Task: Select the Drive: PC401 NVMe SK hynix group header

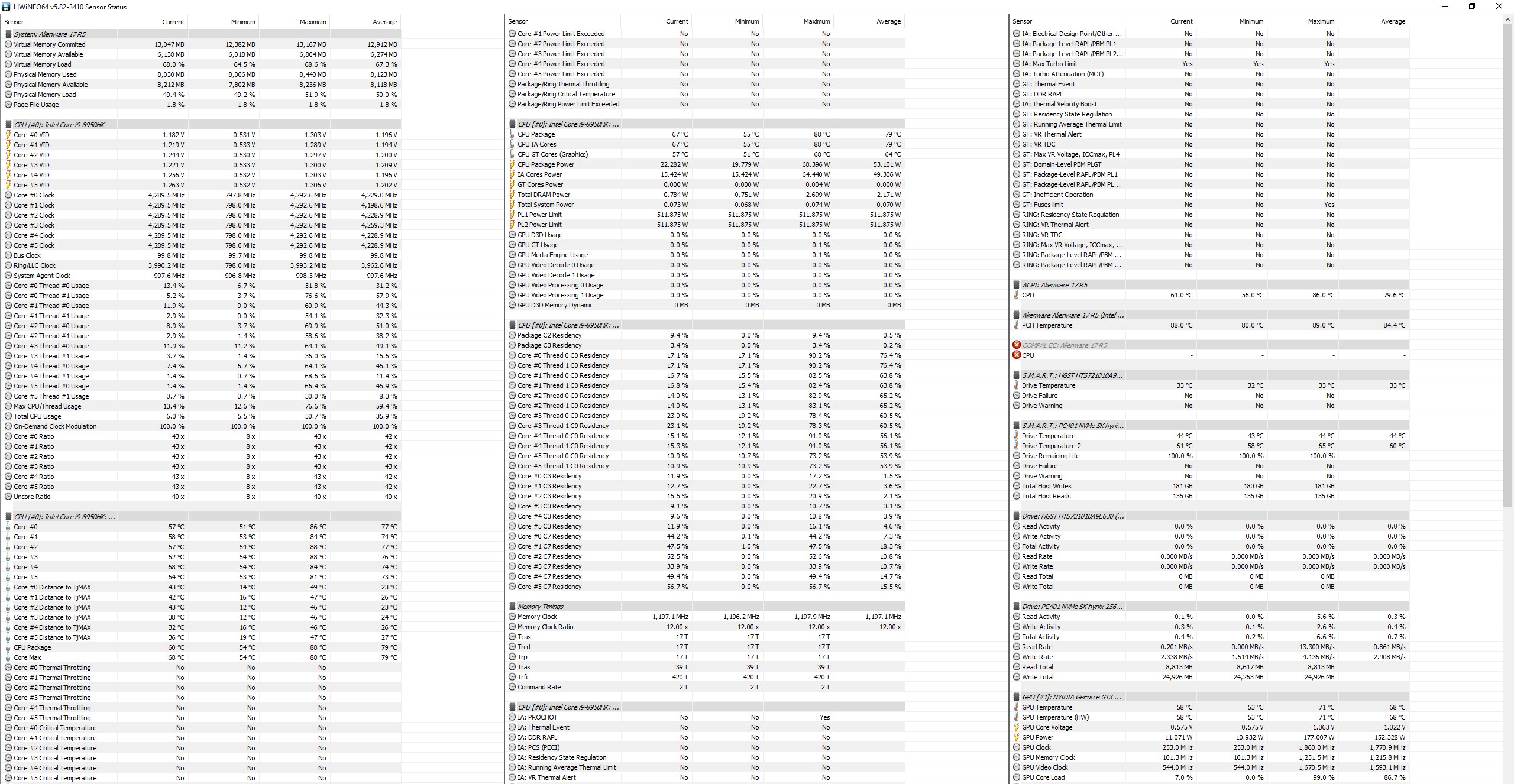Action: click(1210, 607)
